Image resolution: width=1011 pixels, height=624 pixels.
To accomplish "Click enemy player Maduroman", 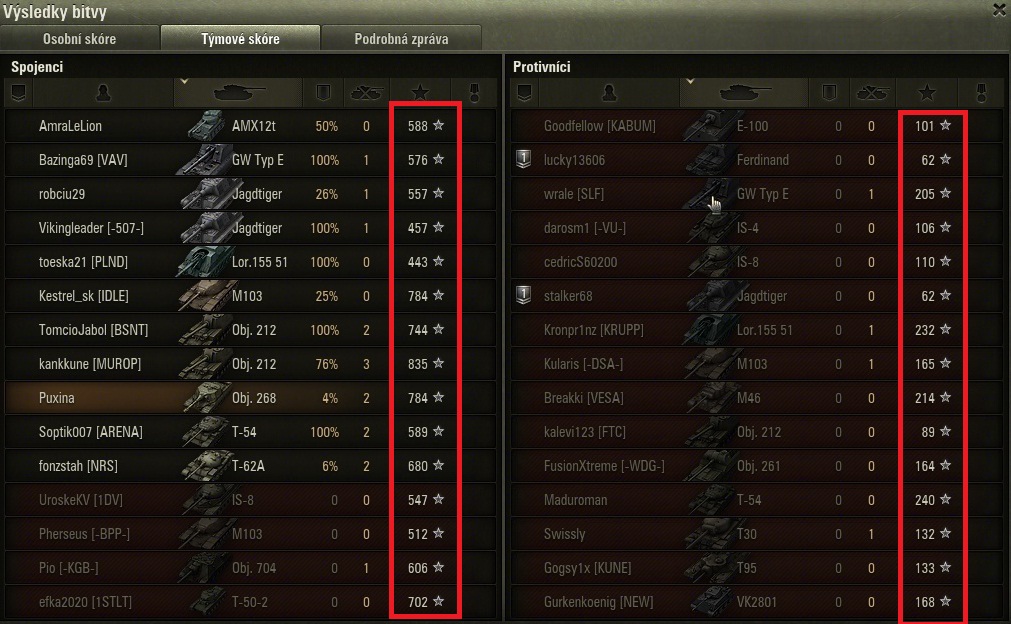I will coord(575,500).
